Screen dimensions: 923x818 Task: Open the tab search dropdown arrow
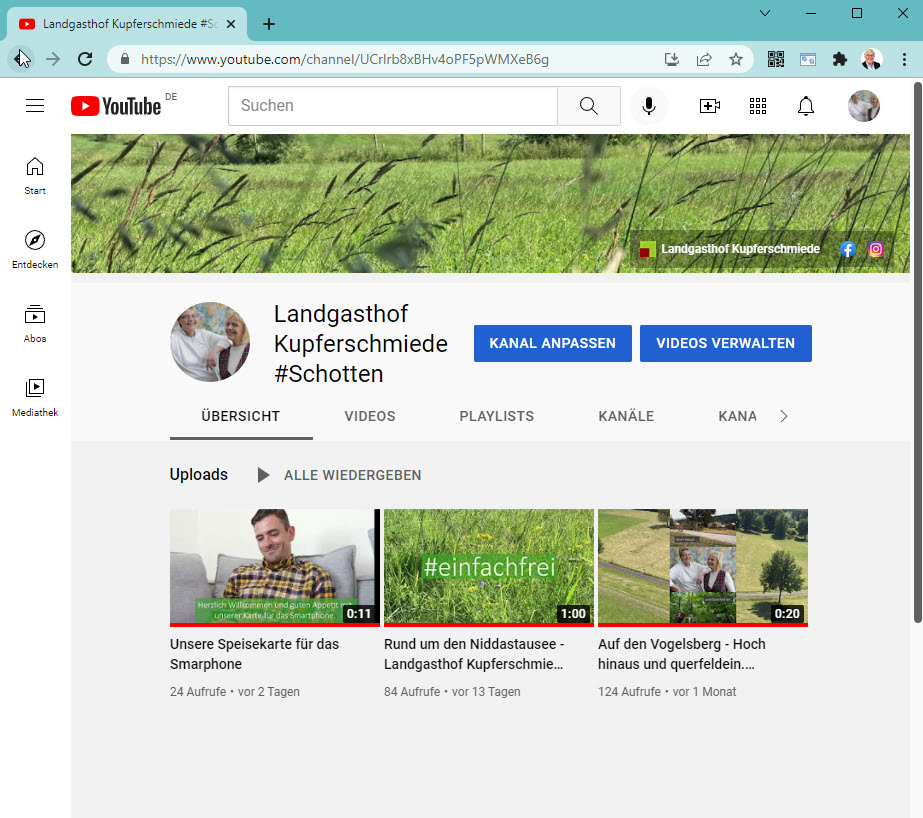point(765,13)
